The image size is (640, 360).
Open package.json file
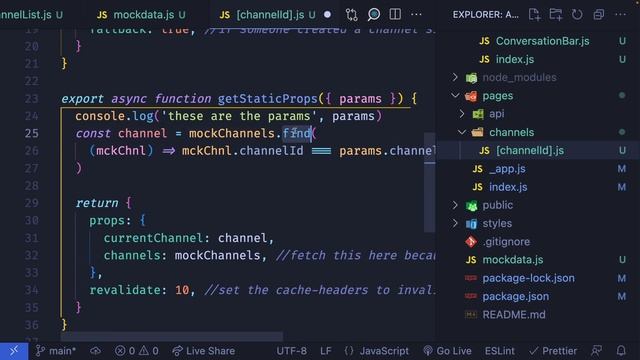tap(516, 297)
